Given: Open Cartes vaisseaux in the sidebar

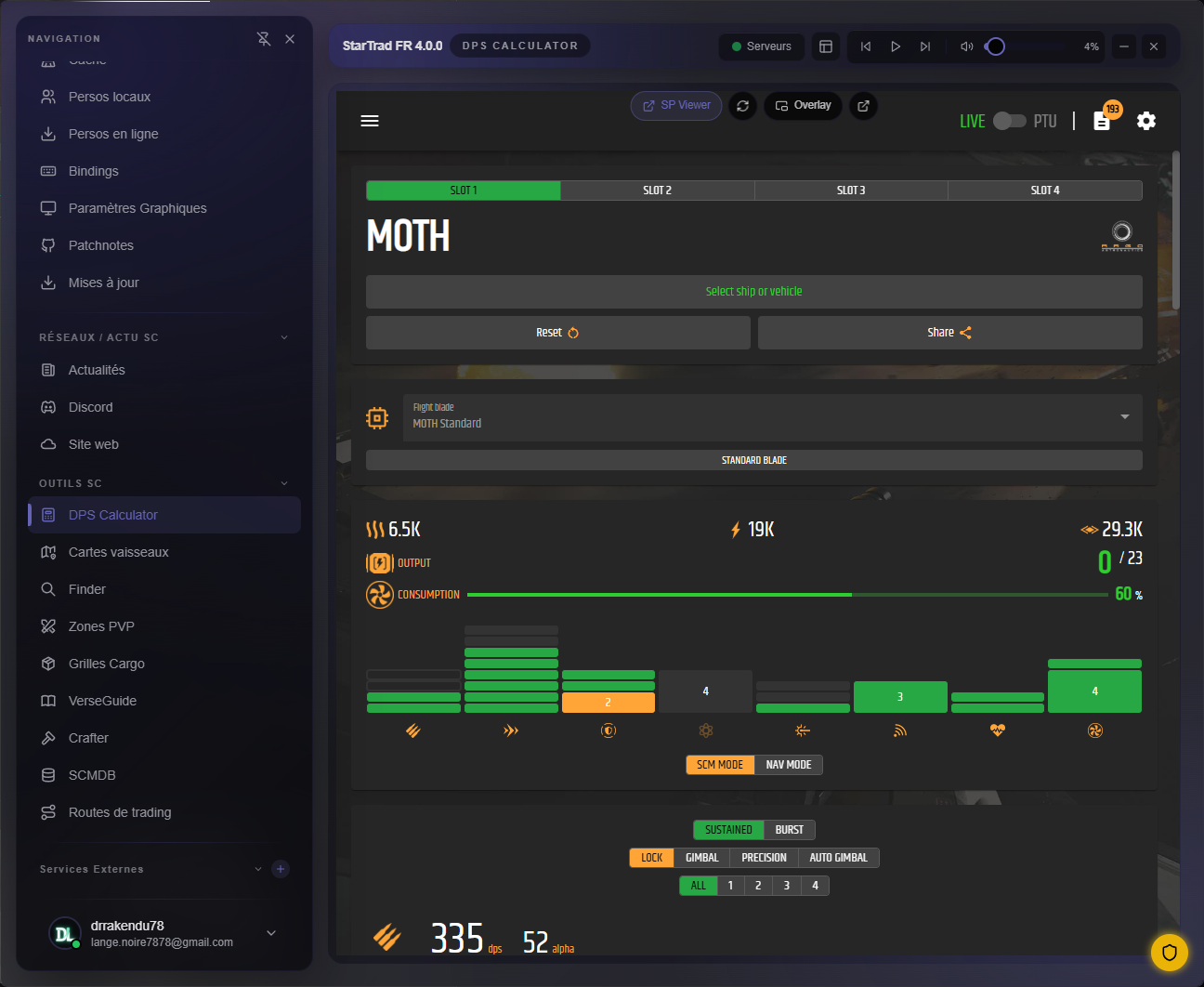Looking at the screenshot, I should pos(118,552).
